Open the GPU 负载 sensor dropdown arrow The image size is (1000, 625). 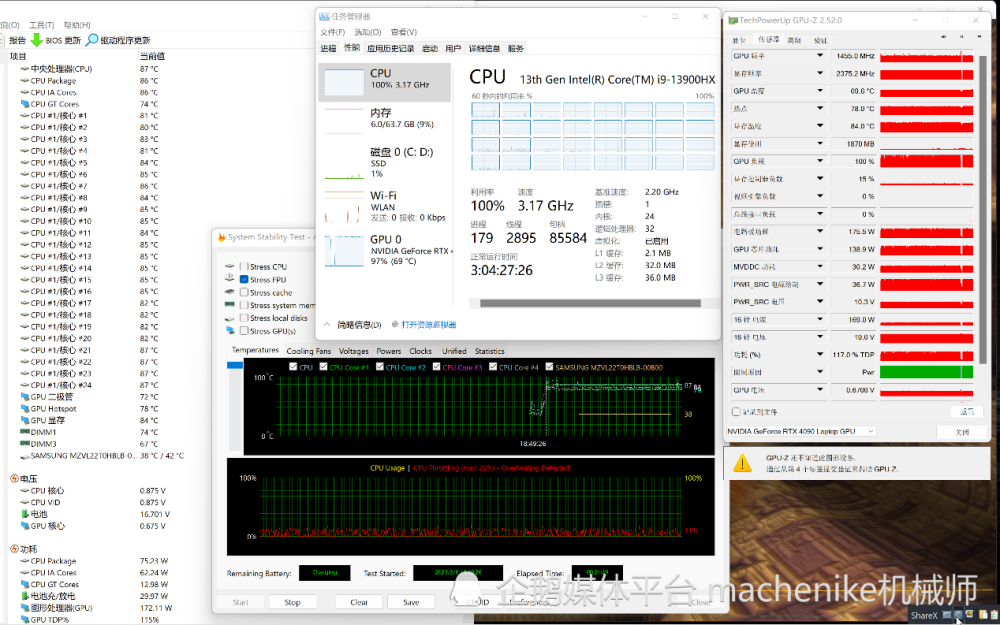tap(820, 161)
